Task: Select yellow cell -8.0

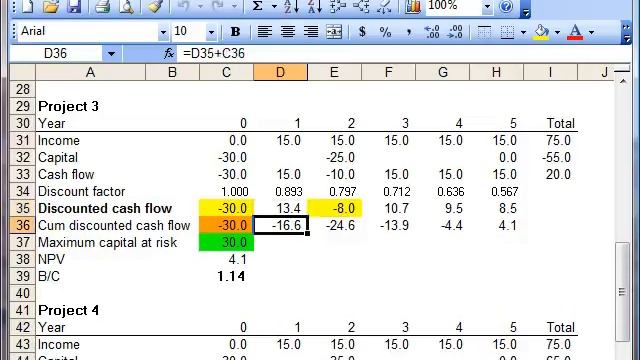Action: (x=334, y=208)
